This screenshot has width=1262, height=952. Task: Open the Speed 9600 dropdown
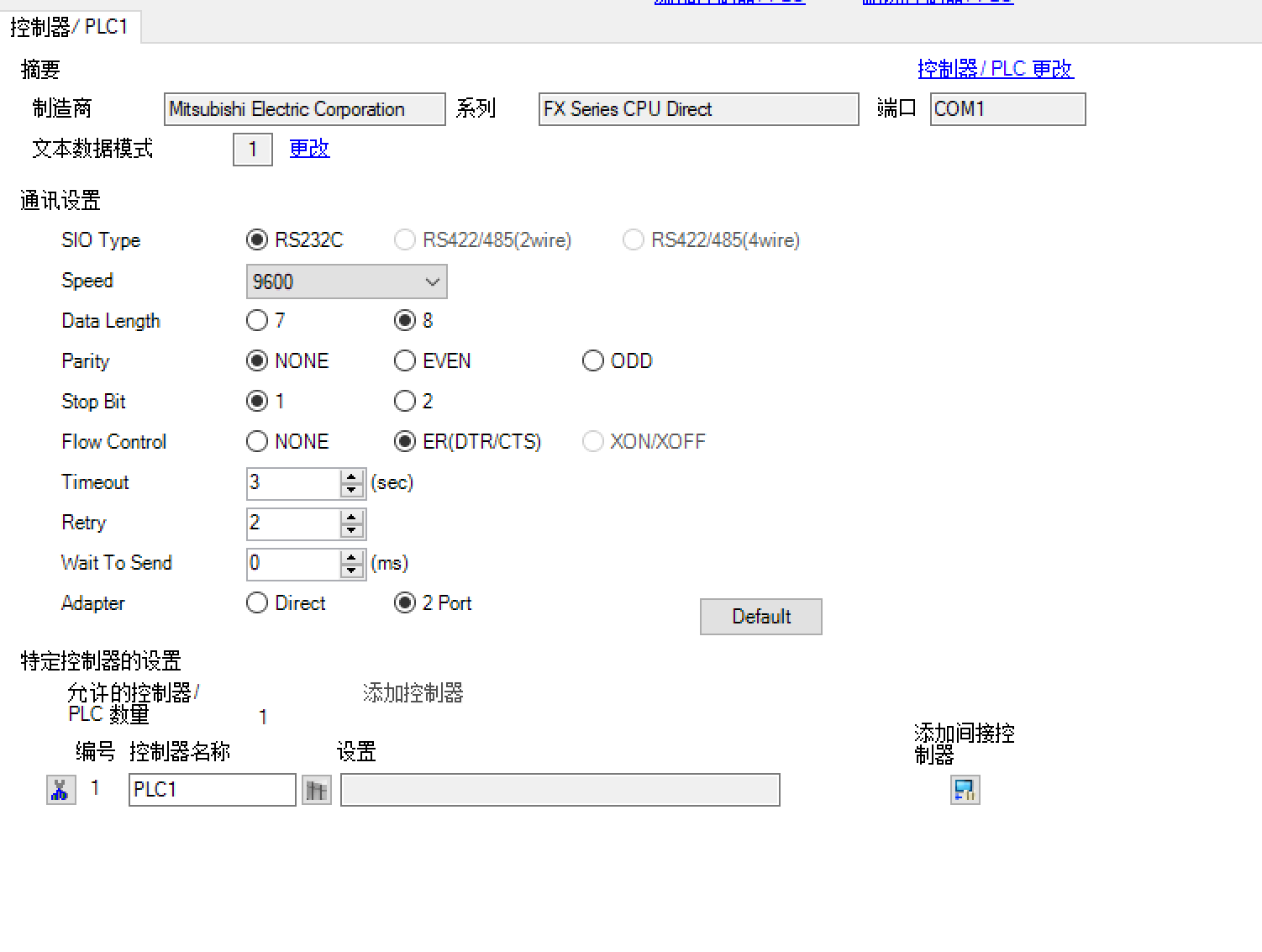pos(346,281)
